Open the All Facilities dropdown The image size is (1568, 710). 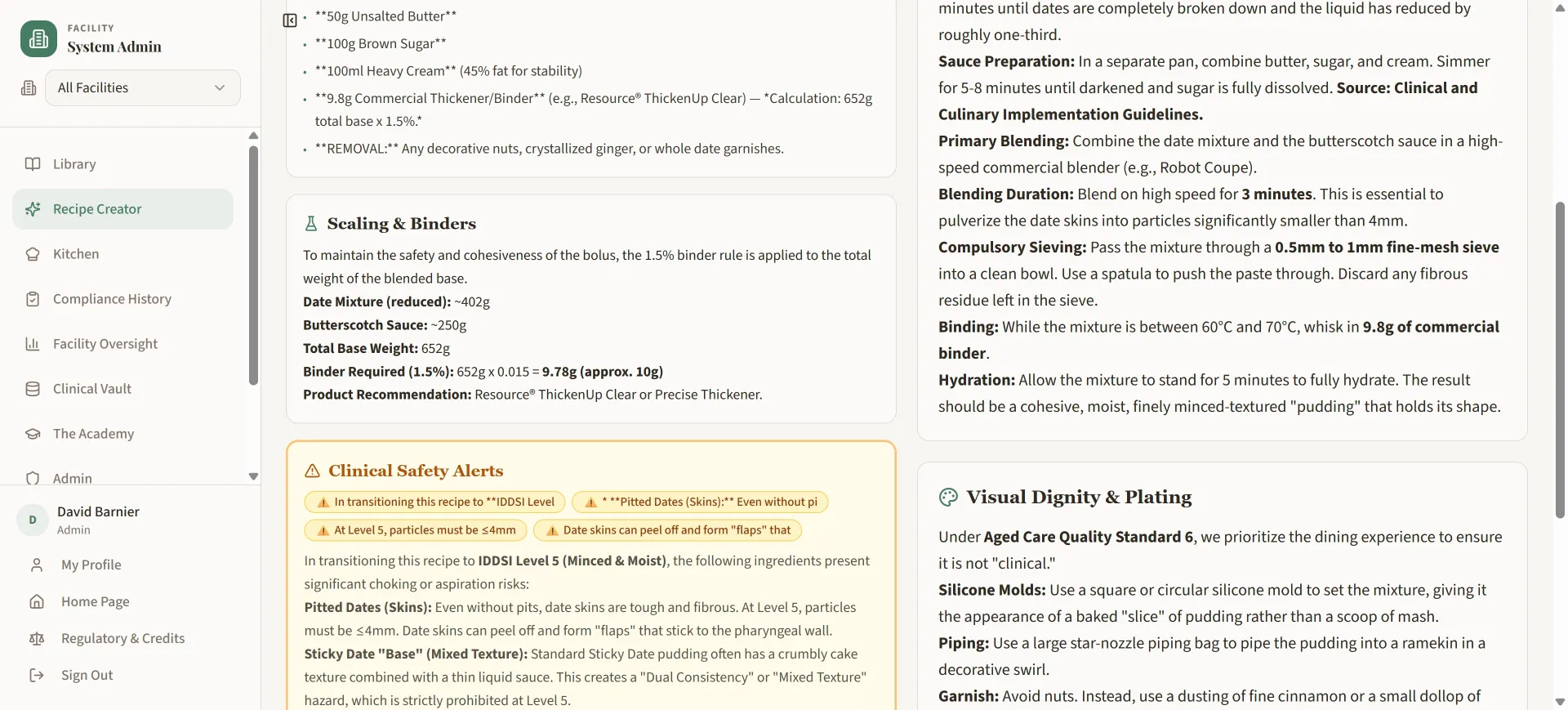[143, 87]
